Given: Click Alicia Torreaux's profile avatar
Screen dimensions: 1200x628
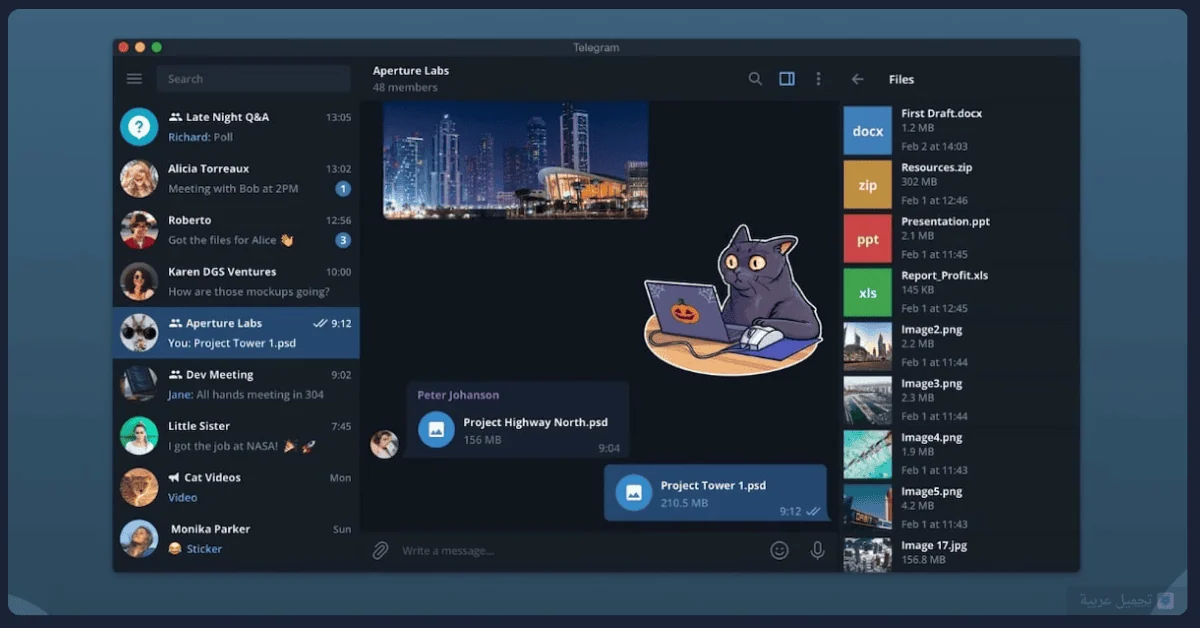Looking at the screenshot, I should (139, 178).
